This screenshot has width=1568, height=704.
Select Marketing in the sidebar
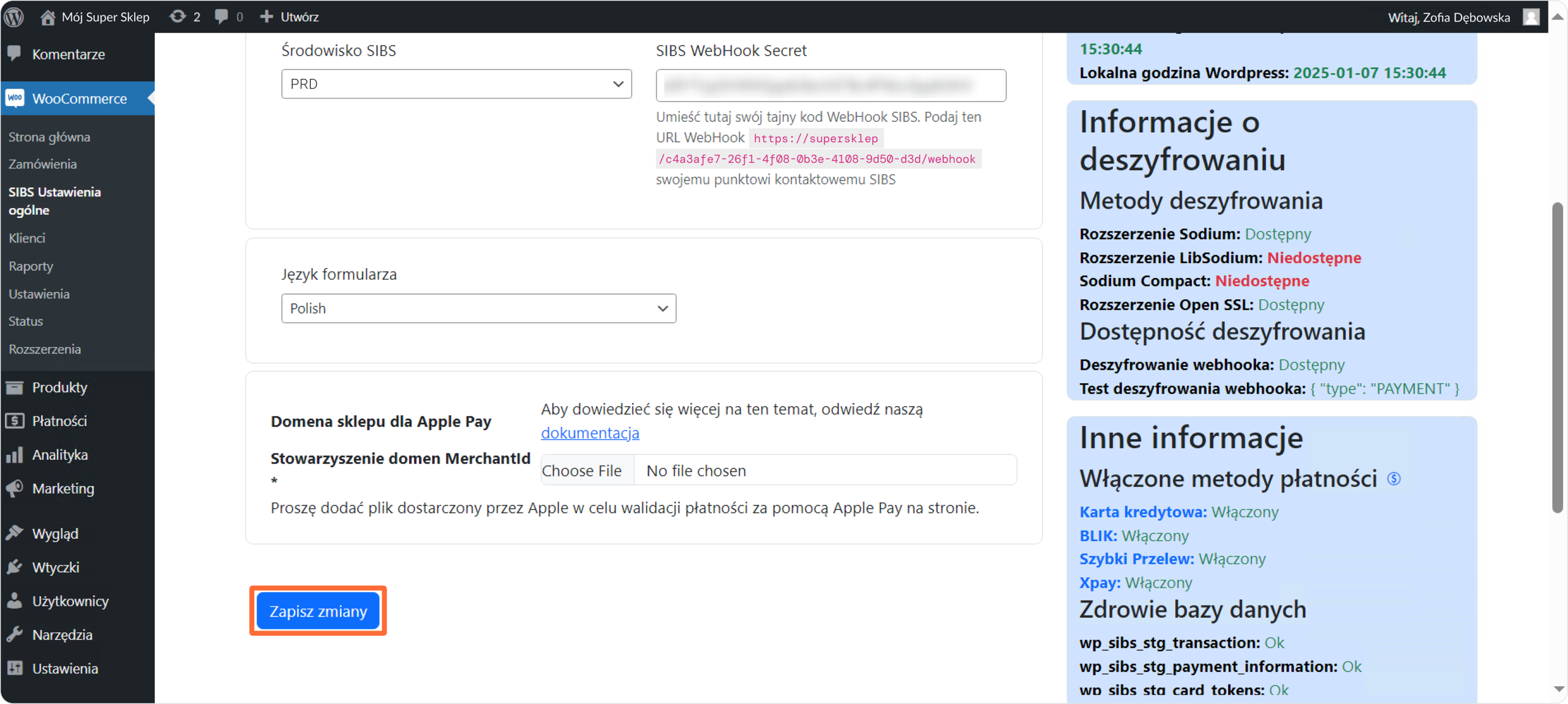click(x=63, y=489)
